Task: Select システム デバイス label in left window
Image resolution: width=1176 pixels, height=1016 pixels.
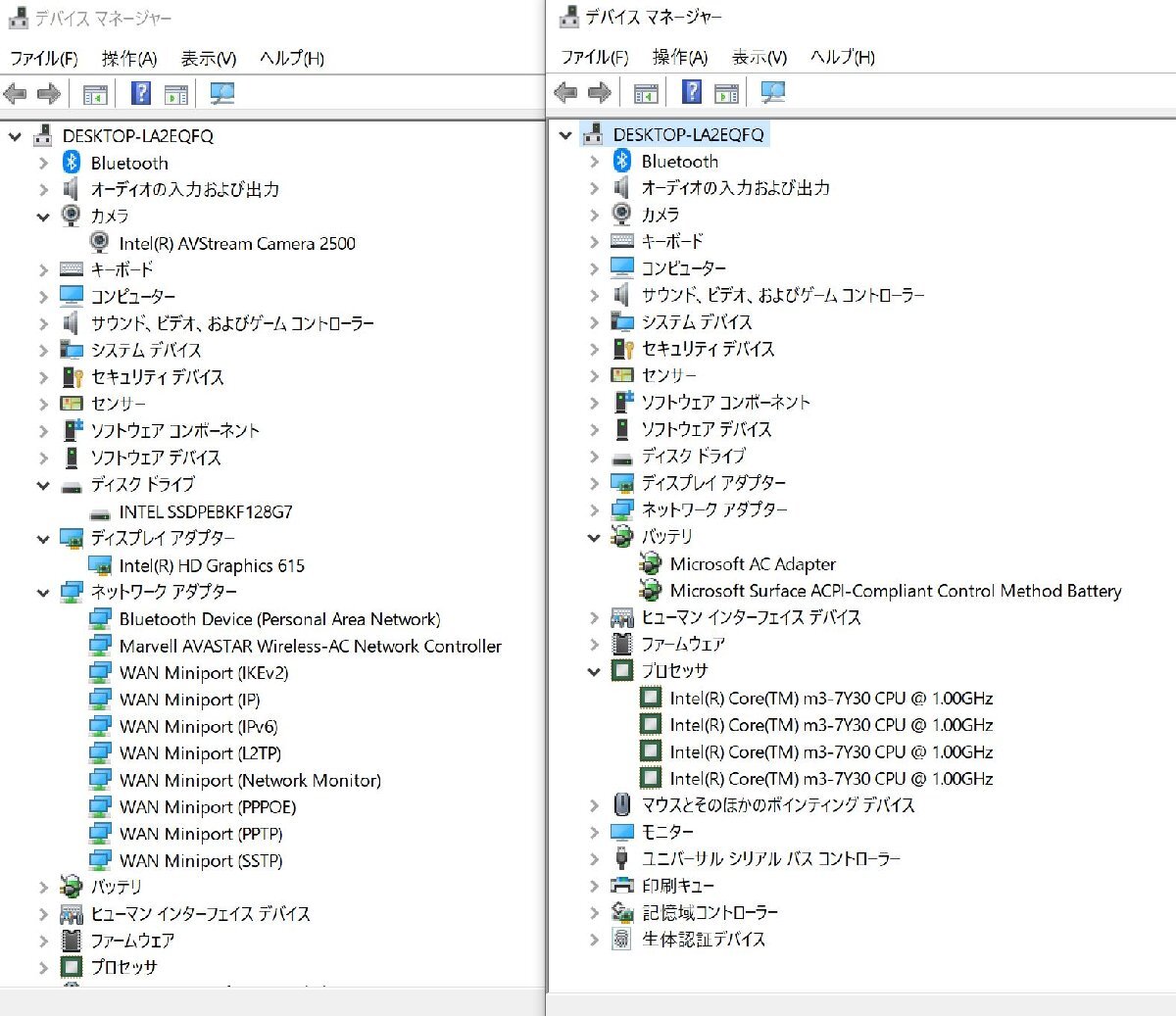Action: [x=146, y=351]
